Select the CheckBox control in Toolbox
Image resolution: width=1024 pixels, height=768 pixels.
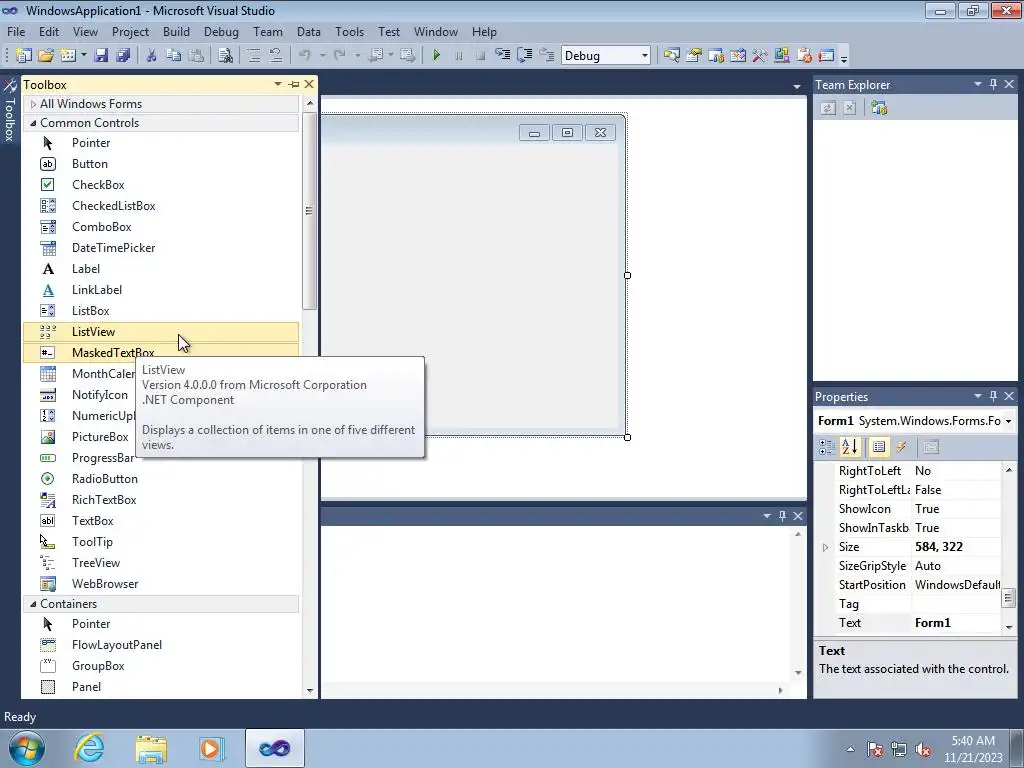161,185
